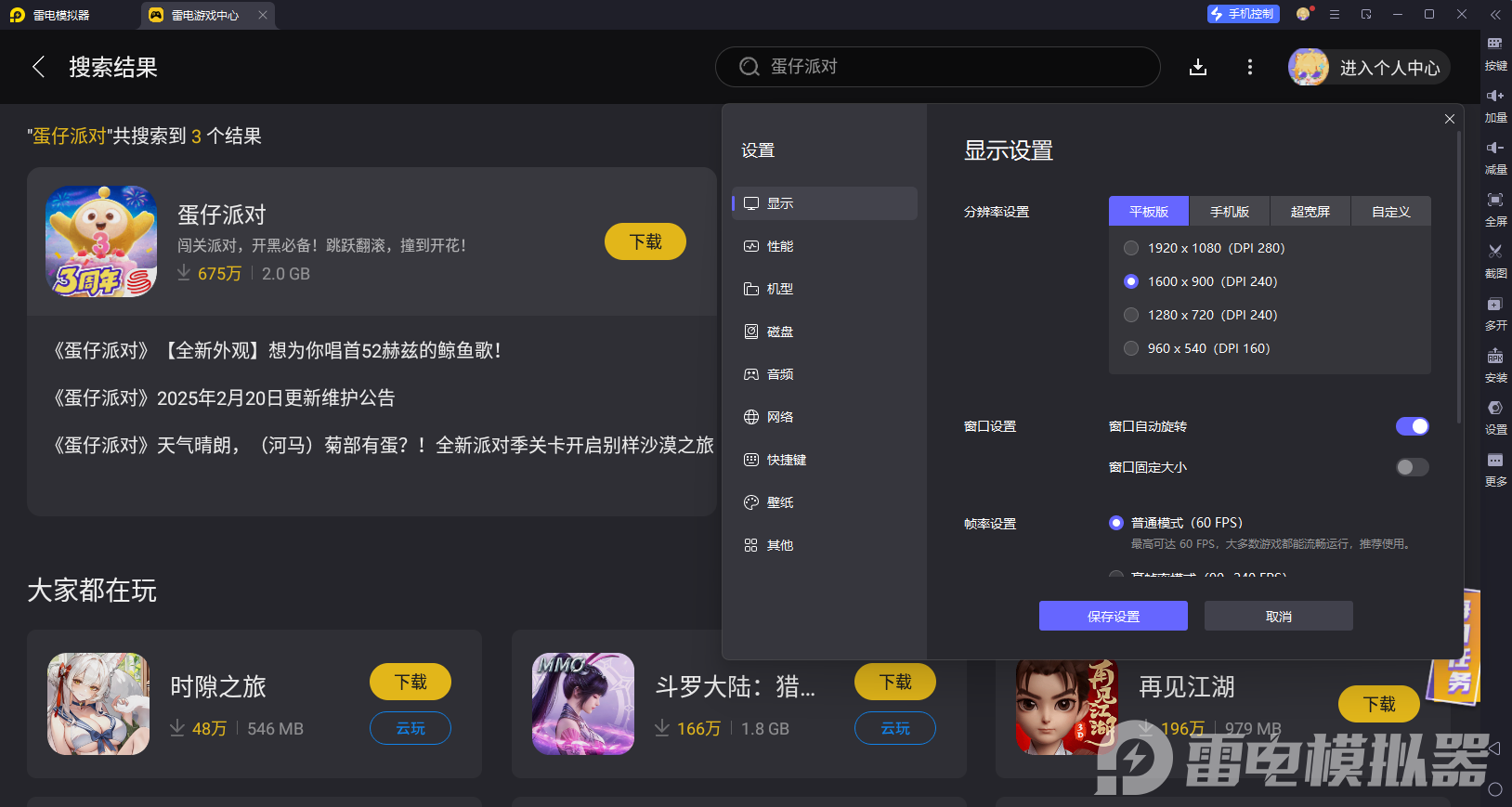This screenshot has height=807, width=1512.
Task: Open 设置 from the right sidebar
Action: point(1495,417)
